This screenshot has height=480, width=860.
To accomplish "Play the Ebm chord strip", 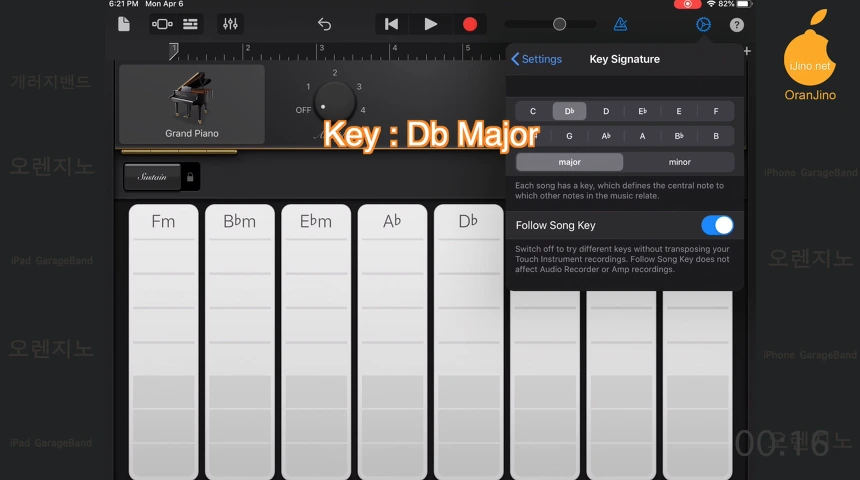I will coord(316,342).
